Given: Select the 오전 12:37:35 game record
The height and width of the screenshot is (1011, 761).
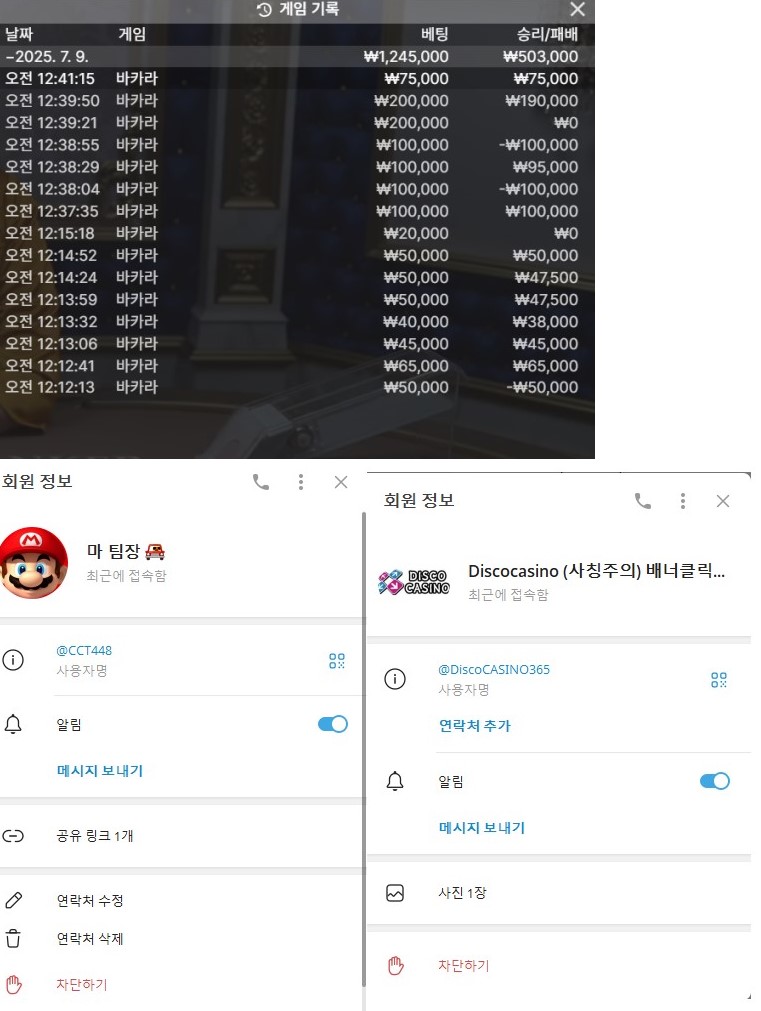Looking at the screenshot, I should click(x=297, y=211).
